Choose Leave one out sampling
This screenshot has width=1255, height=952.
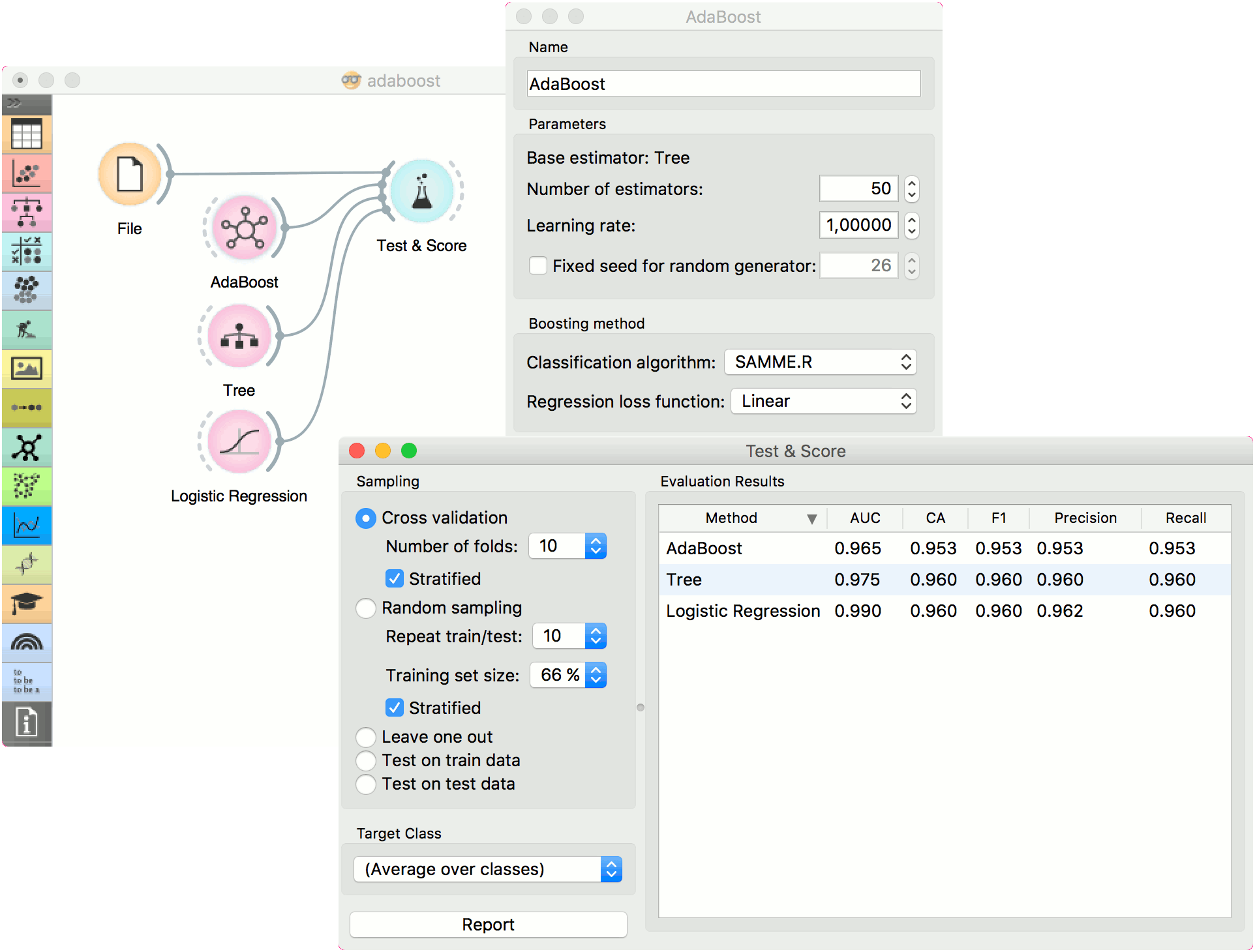(x=366, y=737)
